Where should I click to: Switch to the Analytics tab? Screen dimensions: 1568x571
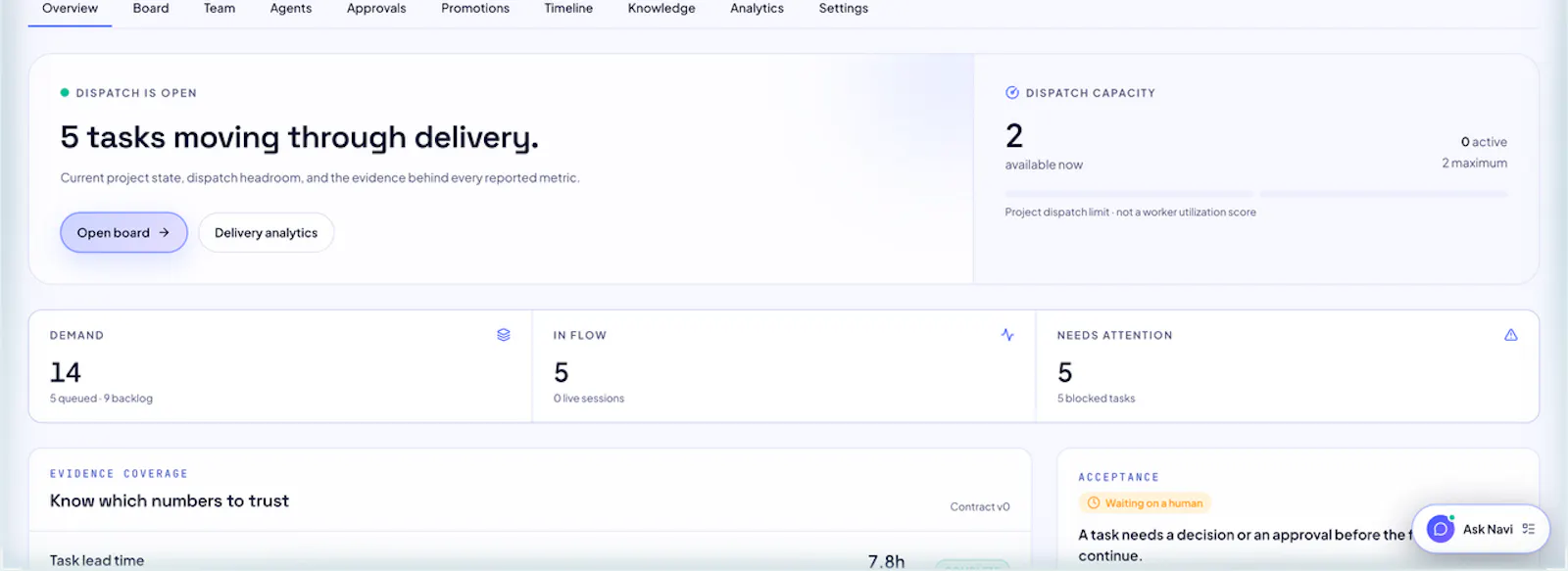click(757, 9)
